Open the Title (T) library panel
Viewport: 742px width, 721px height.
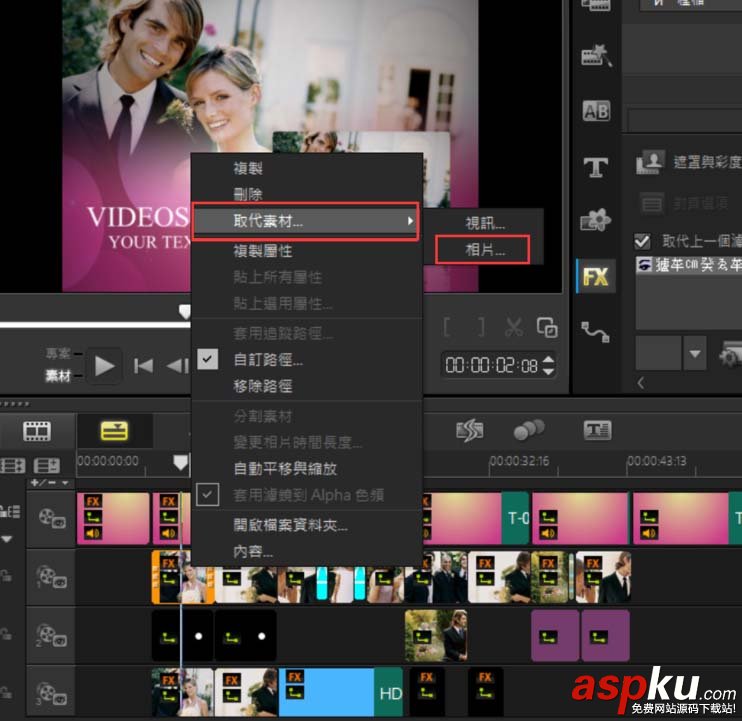[596, 167]
